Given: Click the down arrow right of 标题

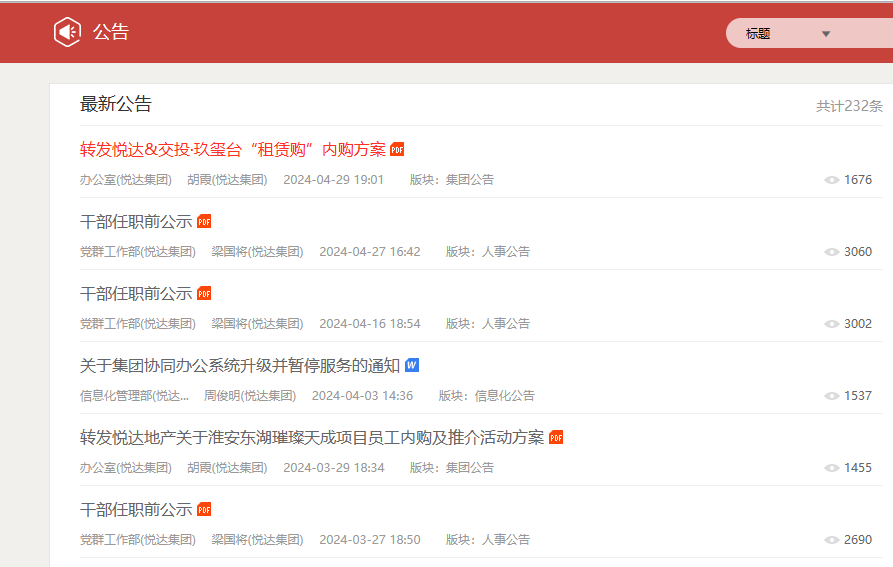Looking at the screenshot, I should 826,33.
